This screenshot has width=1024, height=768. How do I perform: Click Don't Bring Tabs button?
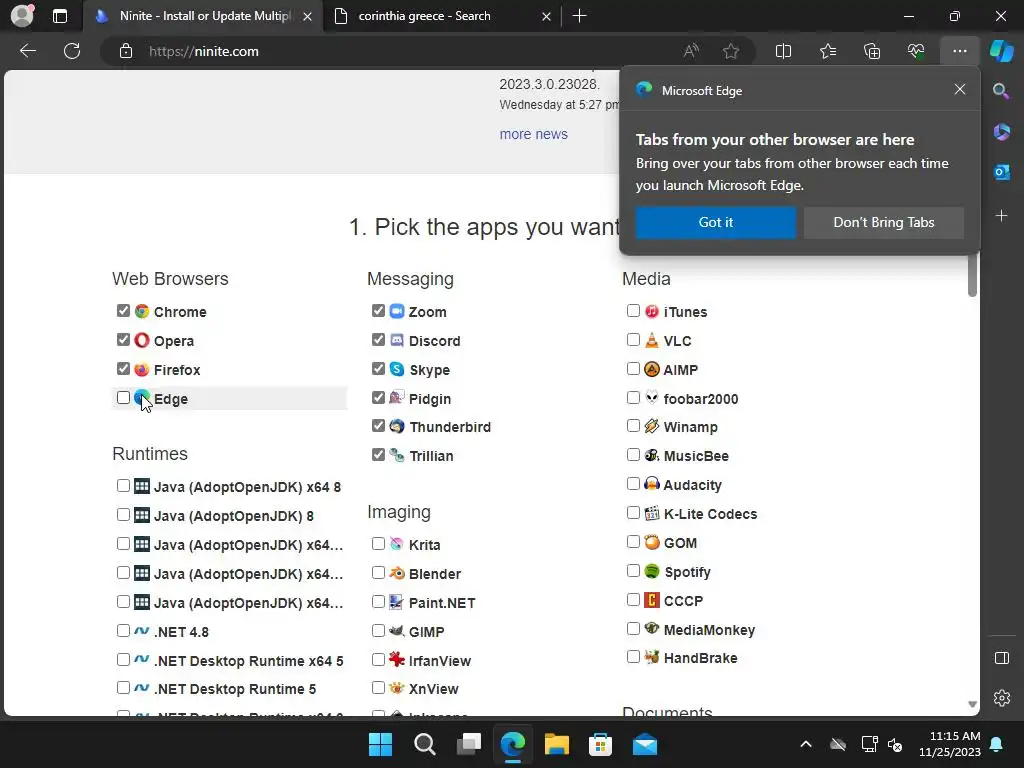(884, 222)
